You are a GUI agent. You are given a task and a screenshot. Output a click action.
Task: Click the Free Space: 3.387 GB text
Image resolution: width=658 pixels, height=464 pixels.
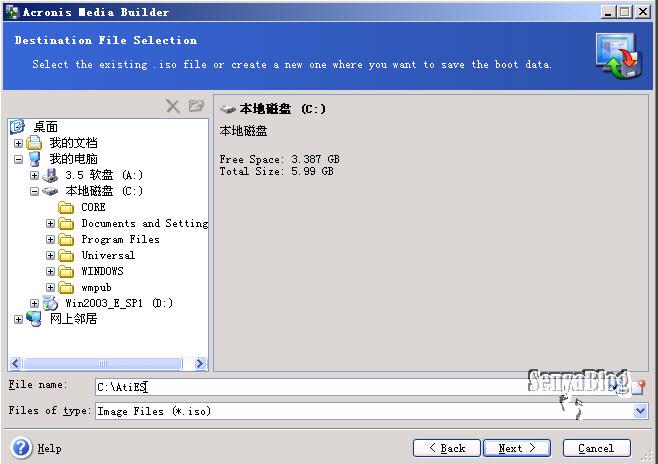click(x=279, y=159)
